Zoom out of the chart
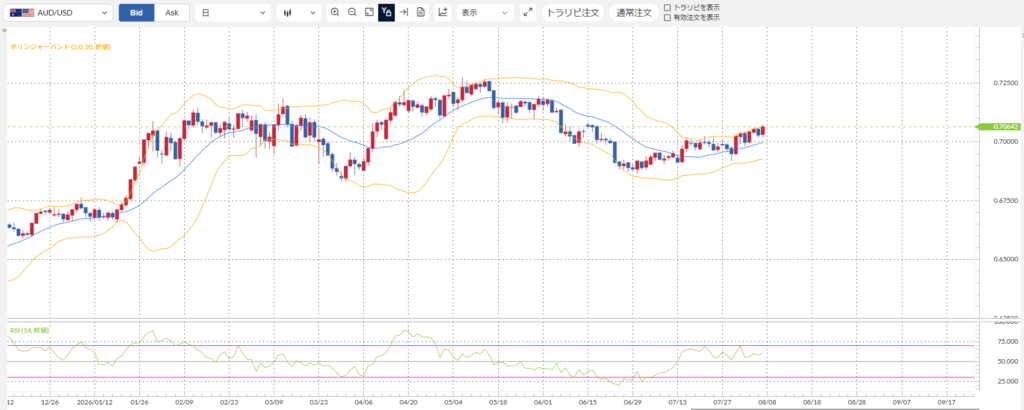This screenshot has width=1024, height=410. coord(352,12)
